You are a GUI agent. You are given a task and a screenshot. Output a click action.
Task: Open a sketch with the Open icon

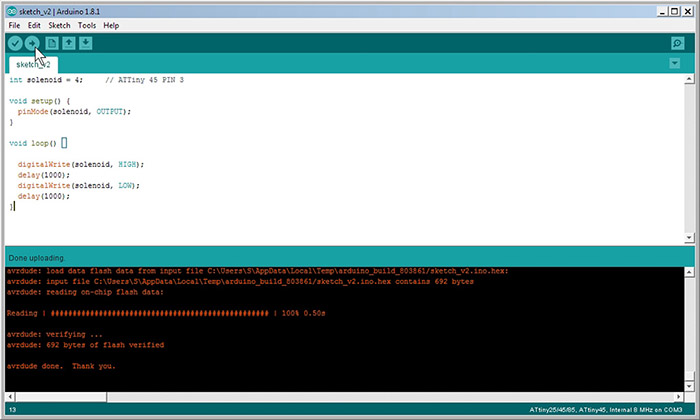pyautogui.click(x=69, y=43)
